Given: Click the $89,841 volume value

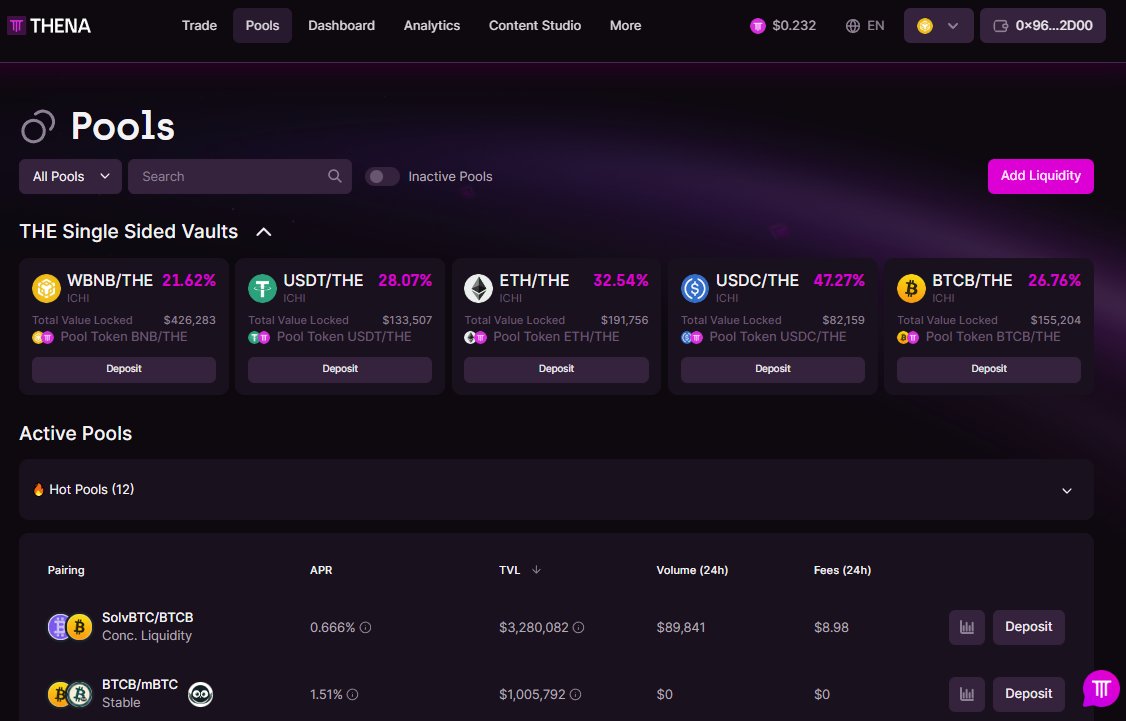Looking at the screenshot, I should pos(681,628).
